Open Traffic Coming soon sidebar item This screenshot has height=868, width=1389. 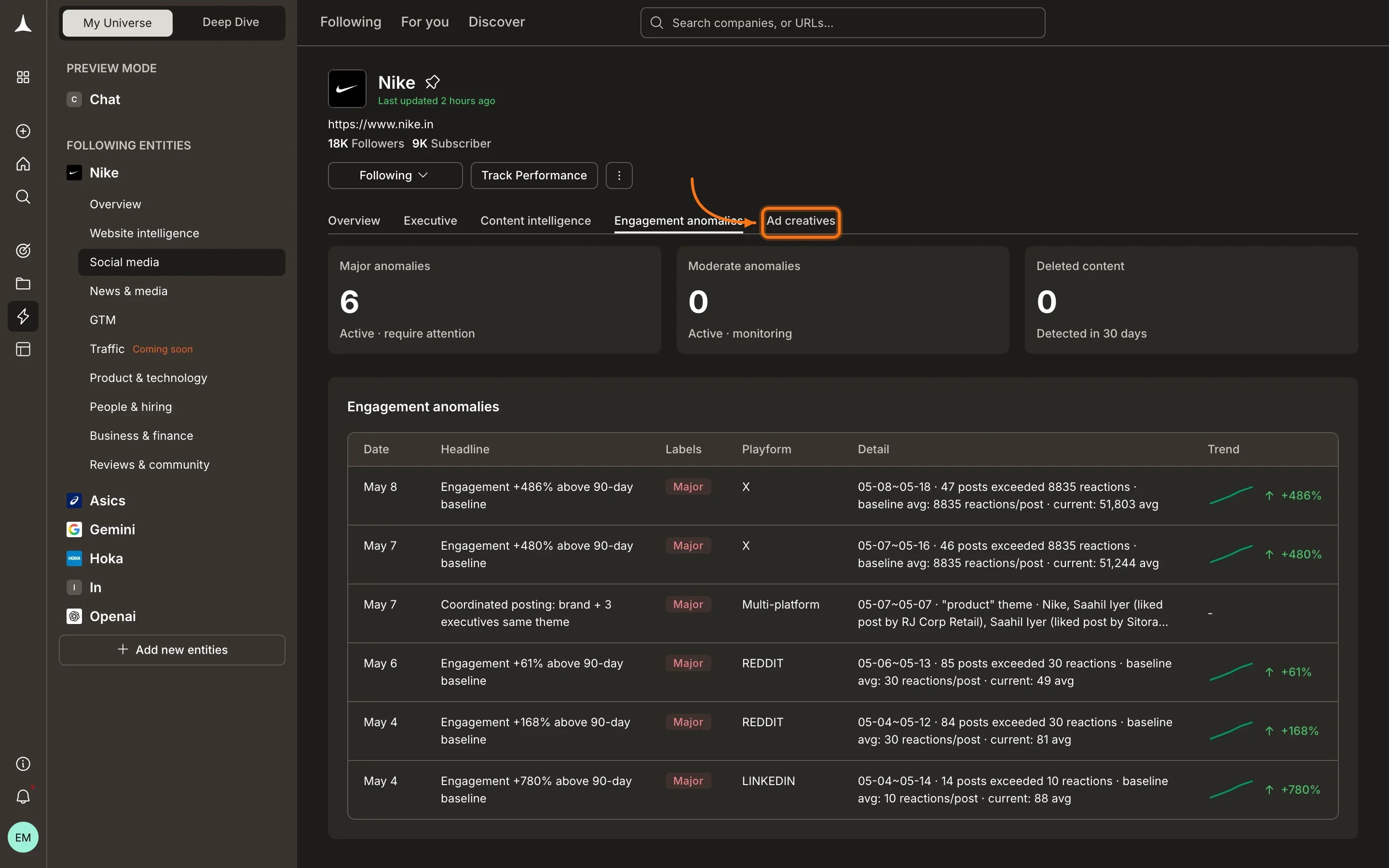(x=141, y=349)
